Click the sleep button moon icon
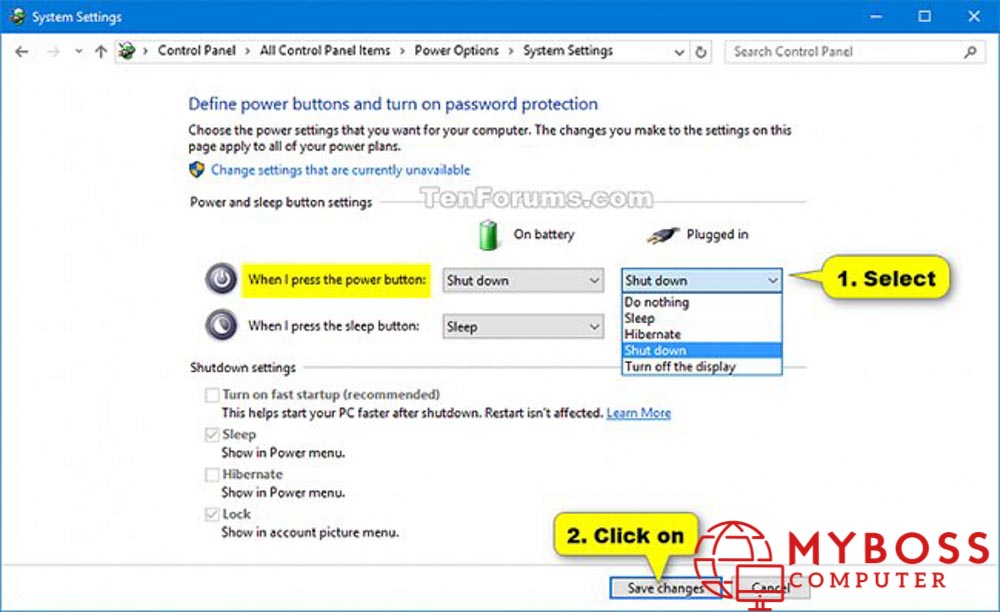Screen dimensions: 1000x612 click(x=221, y=325)
